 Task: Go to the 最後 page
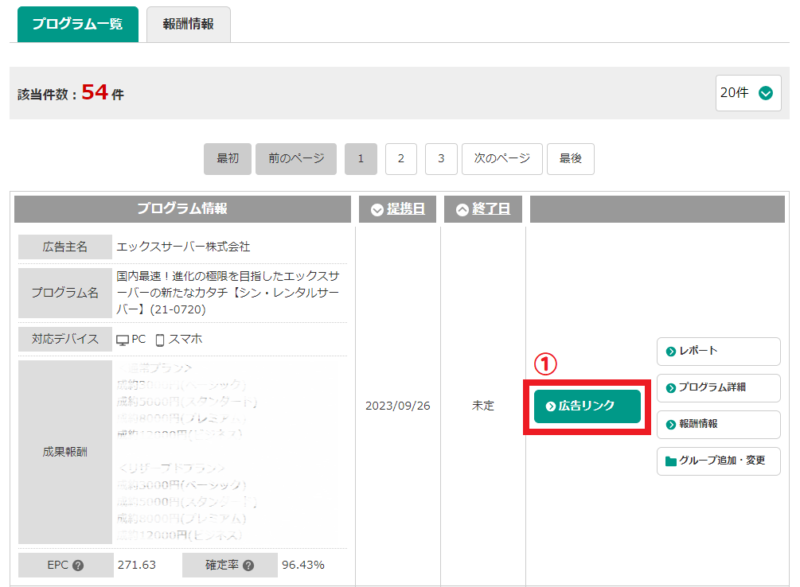(x=571, y=158)
